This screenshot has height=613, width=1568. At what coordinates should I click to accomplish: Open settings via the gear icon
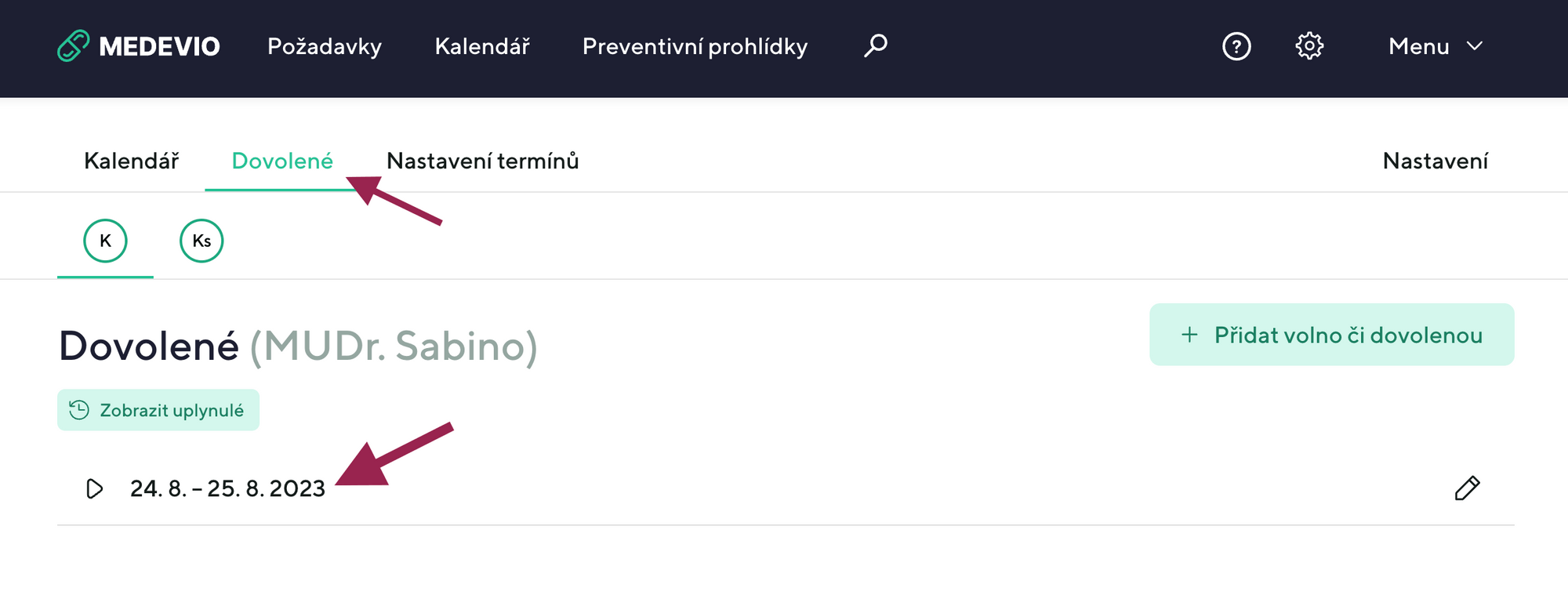tap(1309, 47)
